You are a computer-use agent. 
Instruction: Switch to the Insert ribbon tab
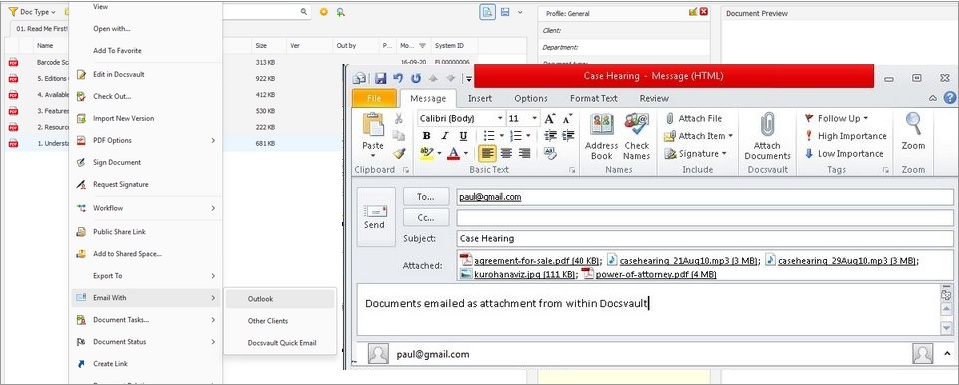coord(480,98)
